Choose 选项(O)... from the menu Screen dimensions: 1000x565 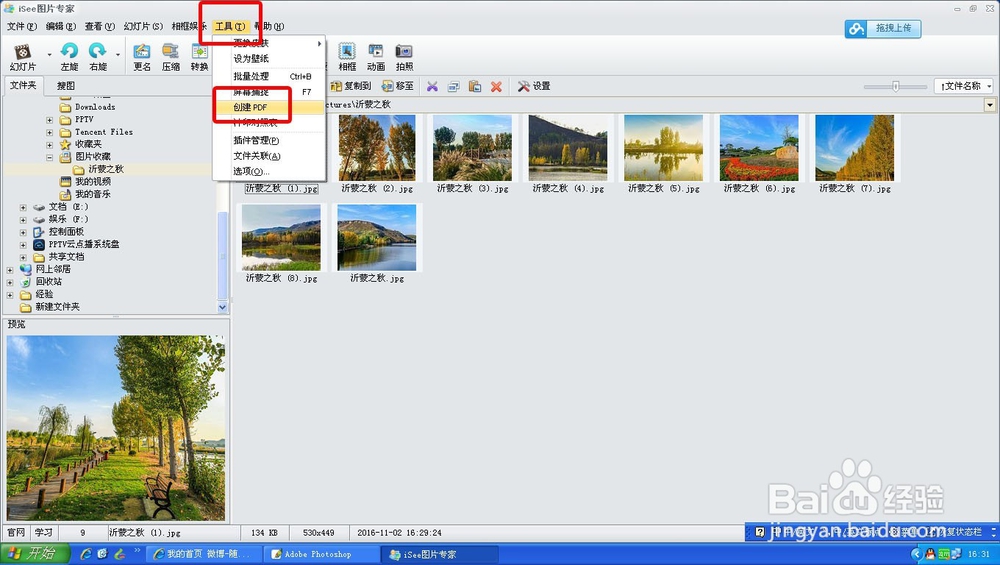tap(269, 171)
